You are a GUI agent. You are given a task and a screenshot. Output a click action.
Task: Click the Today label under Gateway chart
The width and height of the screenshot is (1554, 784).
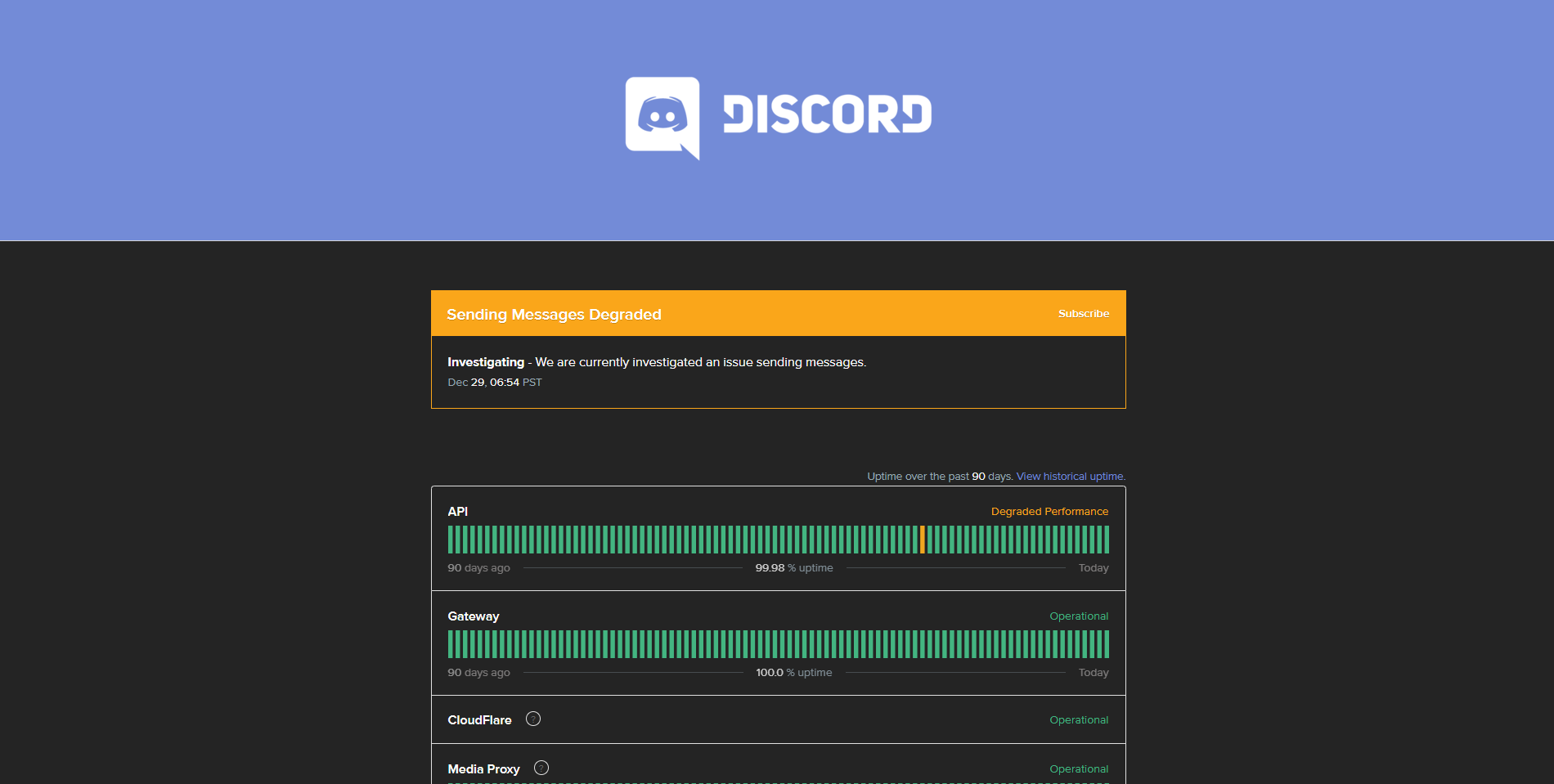coord(1094,672)
